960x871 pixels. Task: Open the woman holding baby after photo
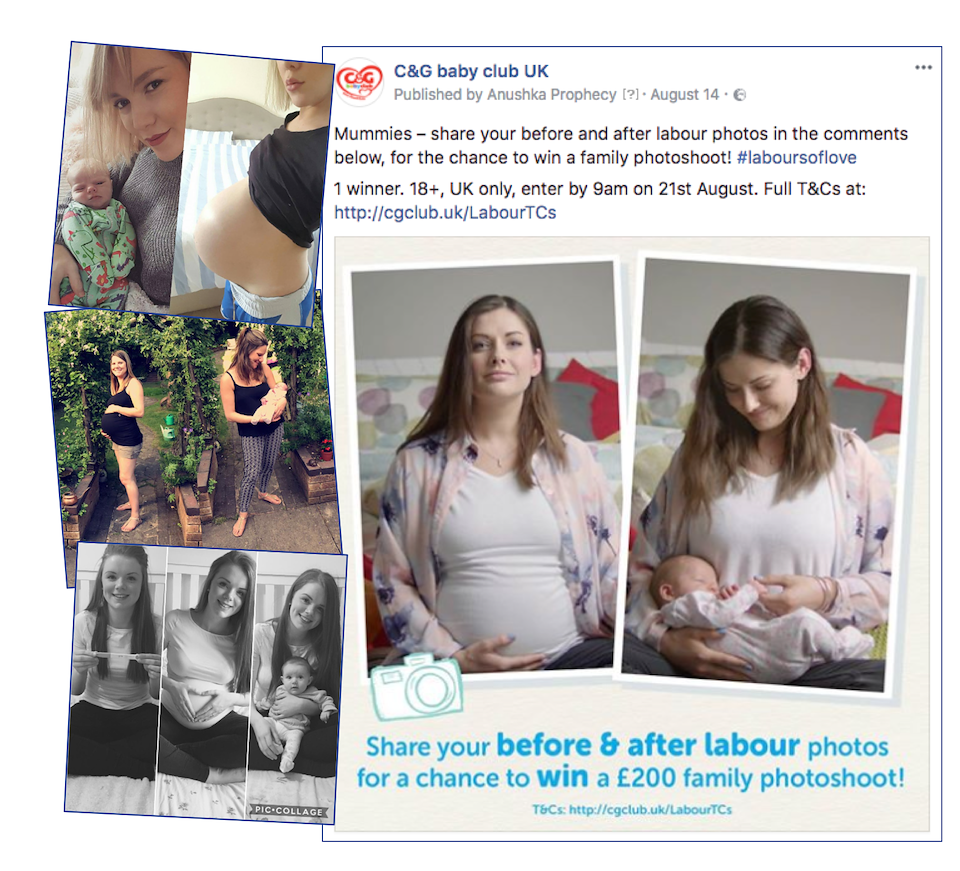765,474
